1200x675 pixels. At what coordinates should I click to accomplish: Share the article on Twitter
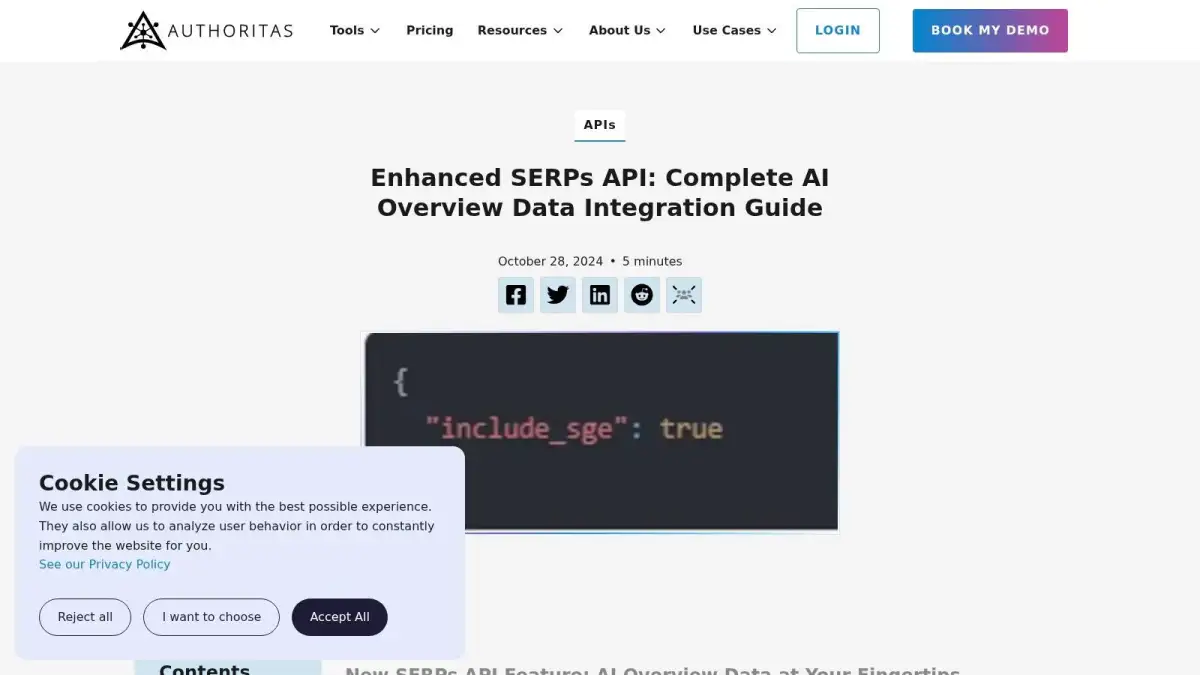point(558,295)
